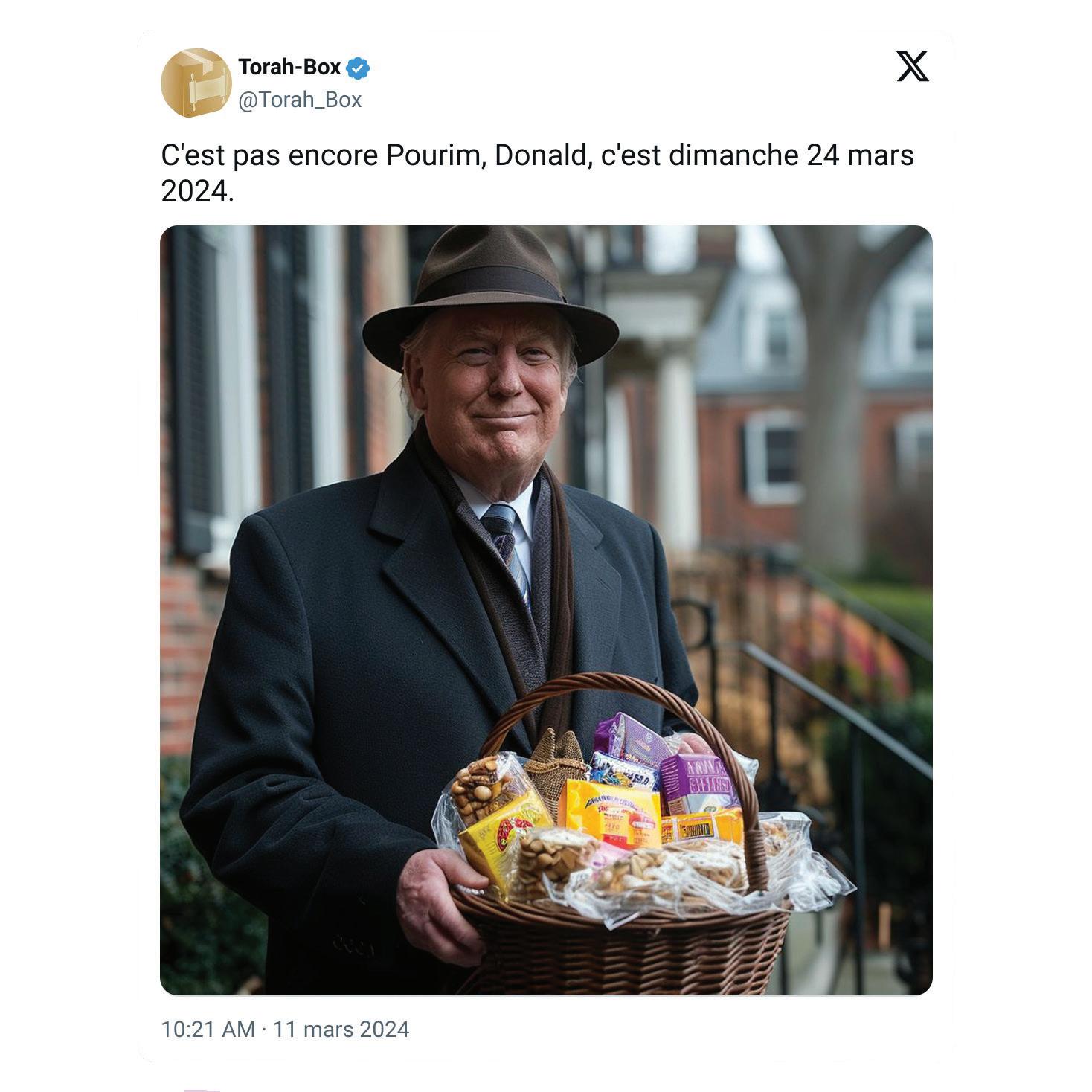Open the Torah-Box profile avatar
The width and height of the screenshot is (1092, 1092).
[x=196, y=83]
